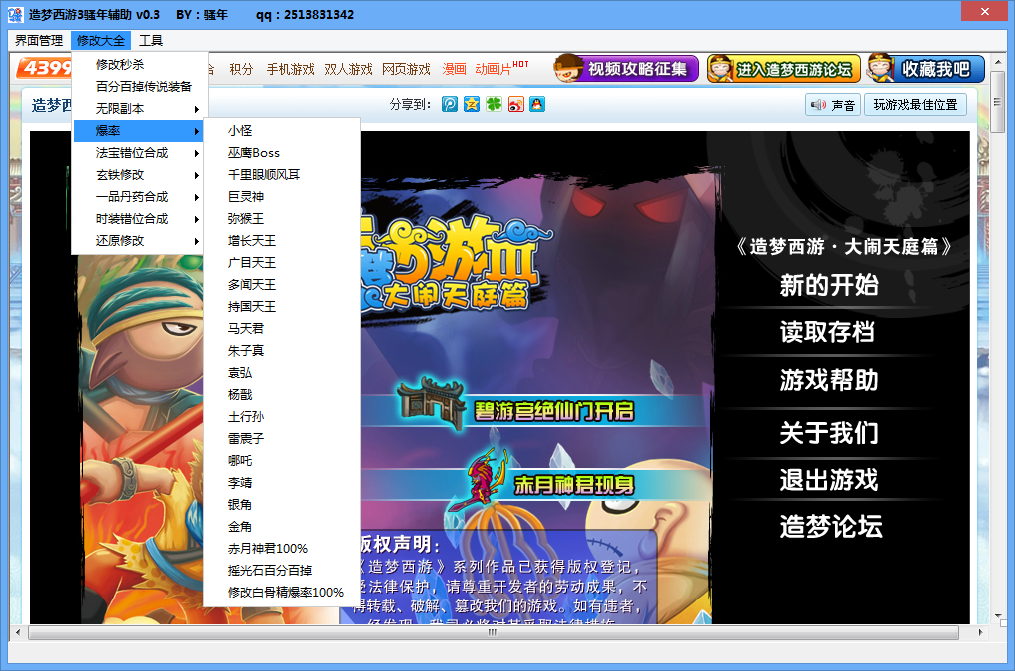Click the 4399 logo

coord(44,68)
